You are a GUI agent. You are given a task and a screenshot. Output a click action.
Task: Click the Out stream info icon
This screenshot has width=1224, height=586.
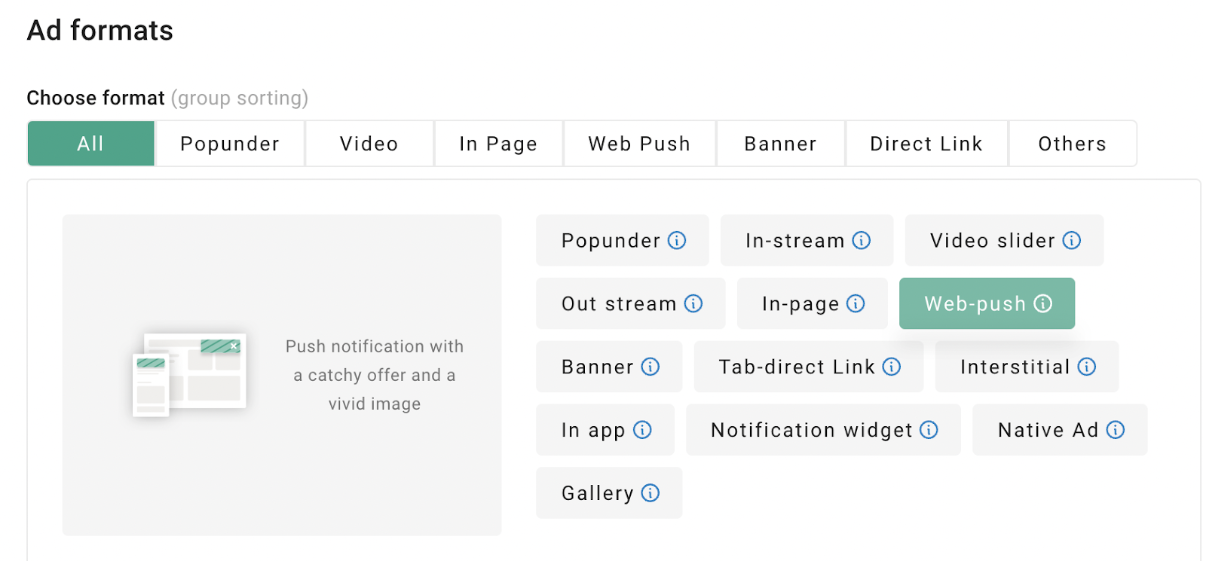693,304
